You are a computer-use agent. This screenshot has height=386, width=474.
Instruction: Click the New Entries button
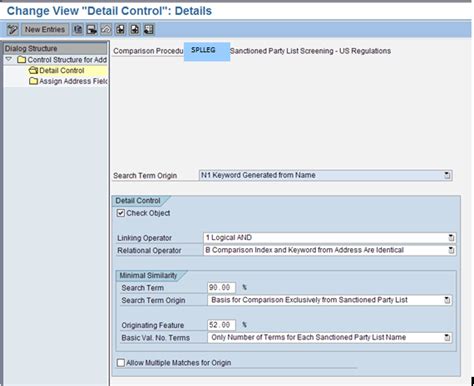[45, 30]
